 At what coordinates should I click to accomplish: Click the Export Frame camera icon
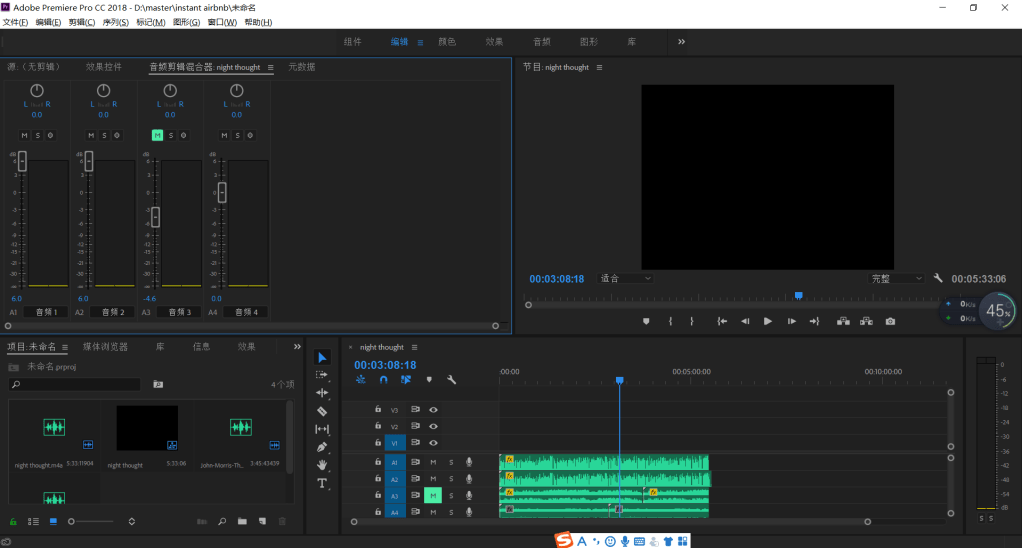tap(890, 321)
